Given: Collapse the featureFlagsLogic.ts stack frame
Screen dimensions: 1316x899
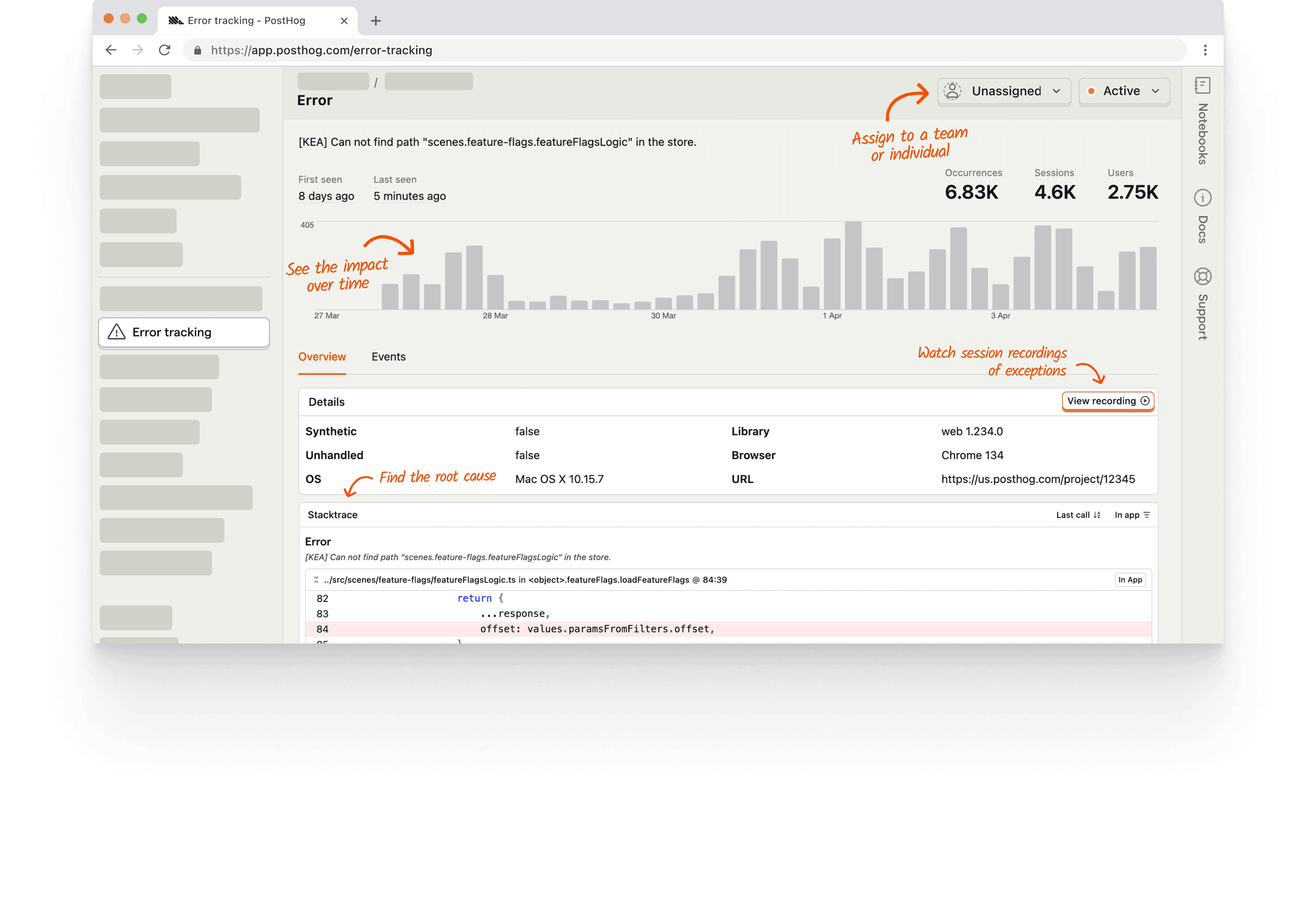Looking at the screenshot, I should click(x=316, y=579).
